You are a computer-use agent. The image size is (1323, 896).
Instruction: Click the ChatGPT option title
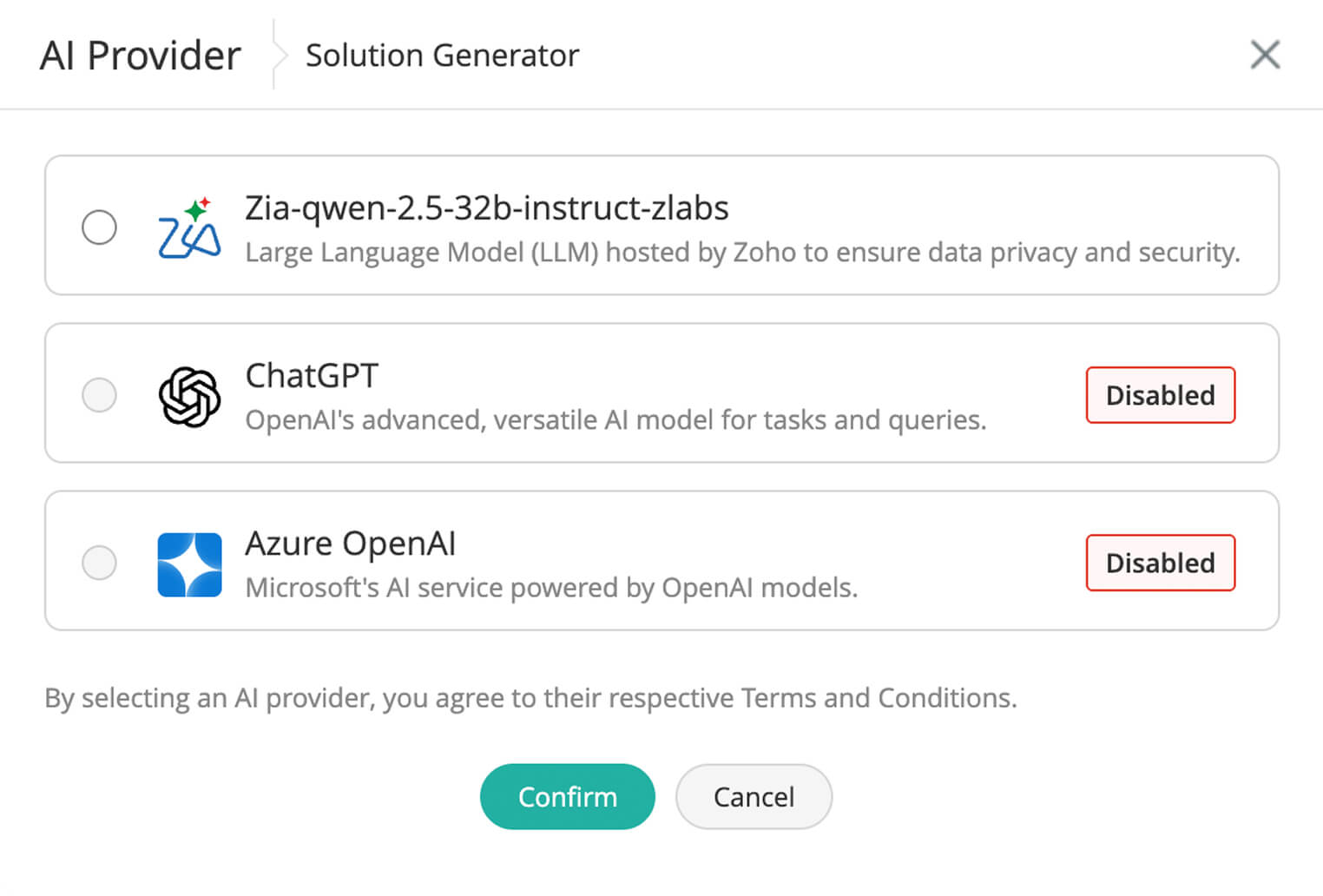point(312,376)
